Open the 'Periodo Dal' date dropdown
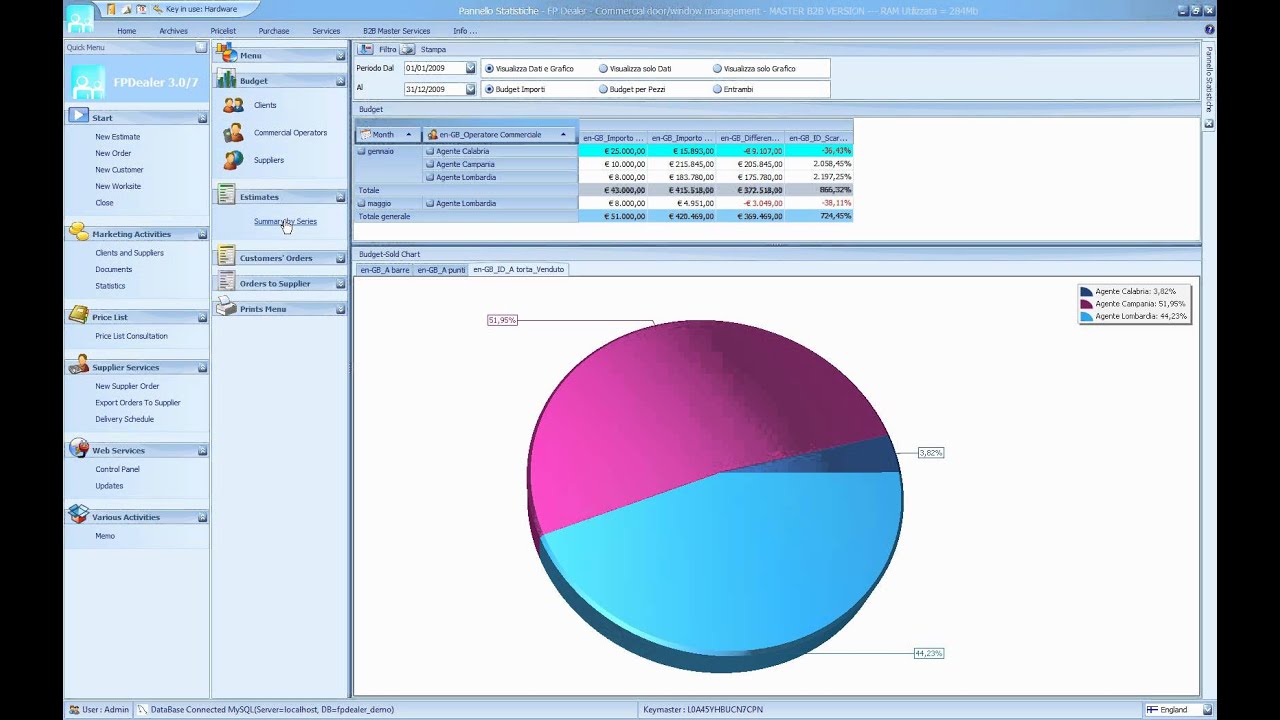The height and width of the screenshot is (720, 1280). pos(470,68)
